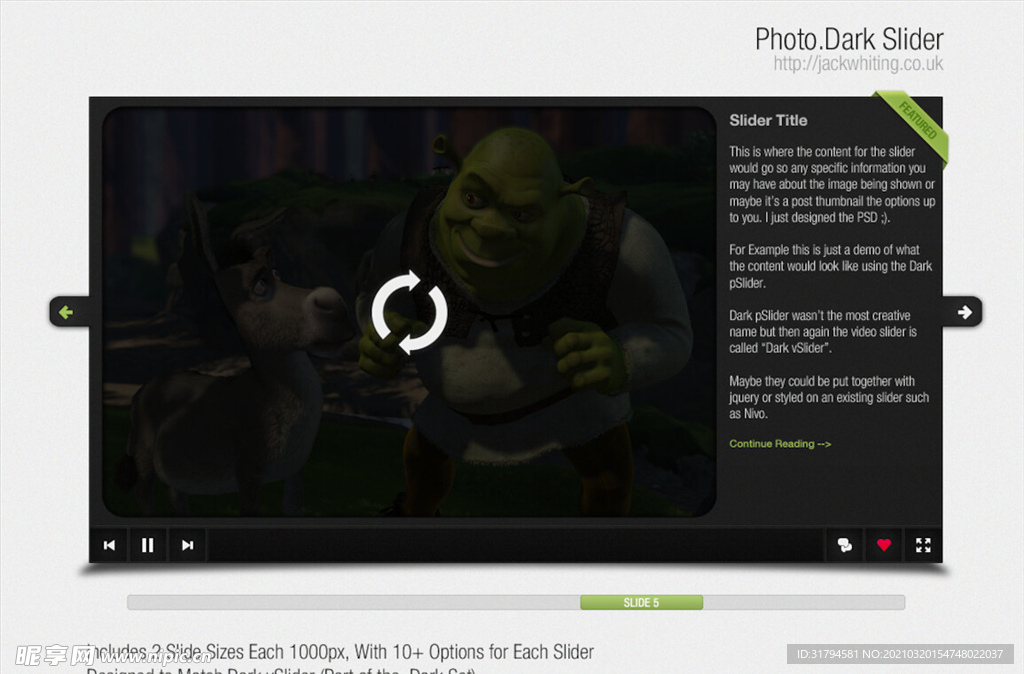
Task: Favorite the slide with the red heart
Action: click(x=884, y=545)
